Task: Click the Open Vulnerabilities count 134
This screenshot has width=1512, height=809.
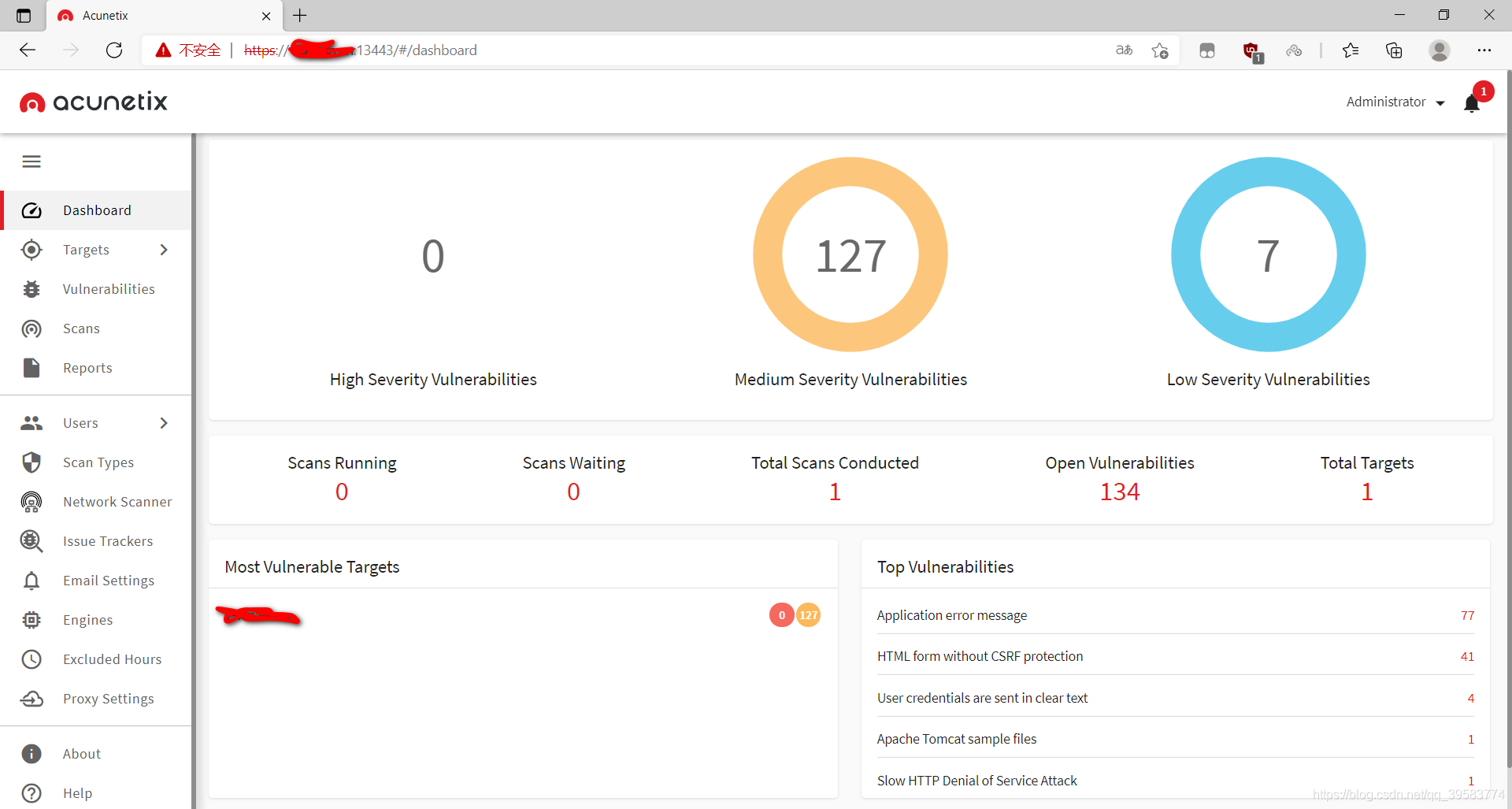Action: click(1120, 492)
